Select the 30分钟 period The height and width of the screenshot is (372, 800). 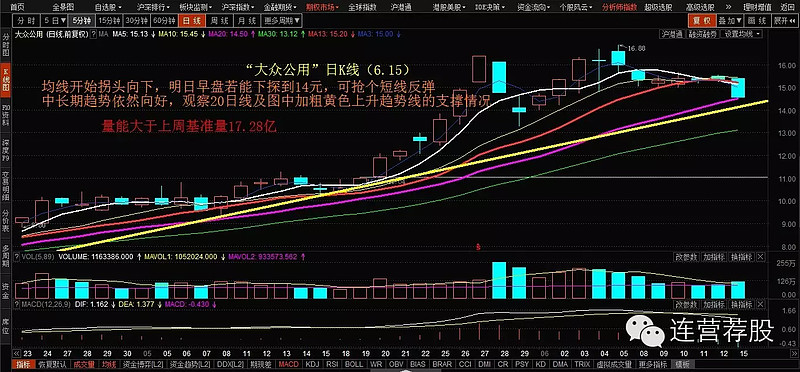(137, 20)
